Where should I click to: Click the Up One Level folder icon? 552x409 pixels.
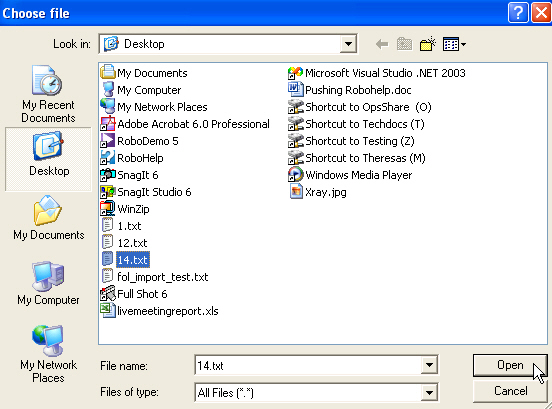(x=404, y=44)
